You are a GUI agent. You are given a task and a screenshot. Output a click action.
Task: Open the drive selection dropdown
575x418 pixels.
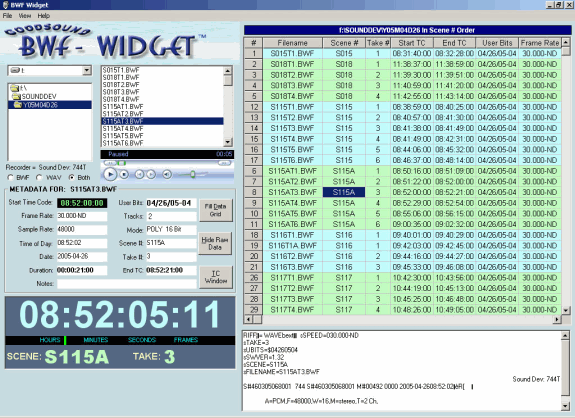(87, 70)
